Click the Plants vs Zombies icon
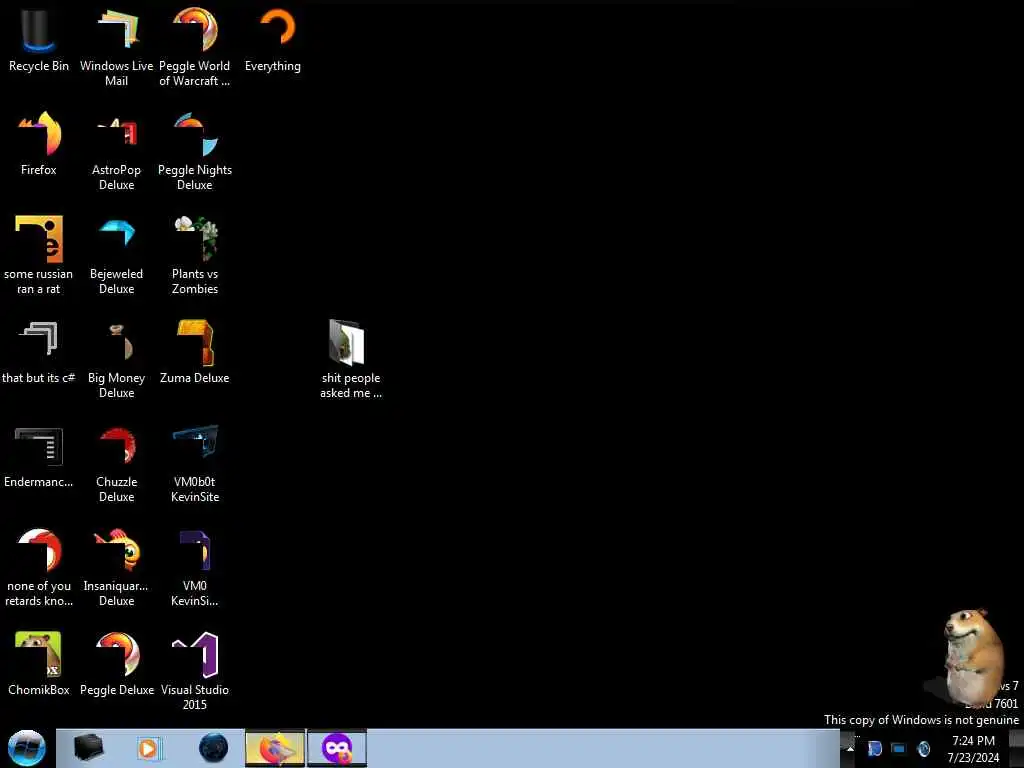 195,255
